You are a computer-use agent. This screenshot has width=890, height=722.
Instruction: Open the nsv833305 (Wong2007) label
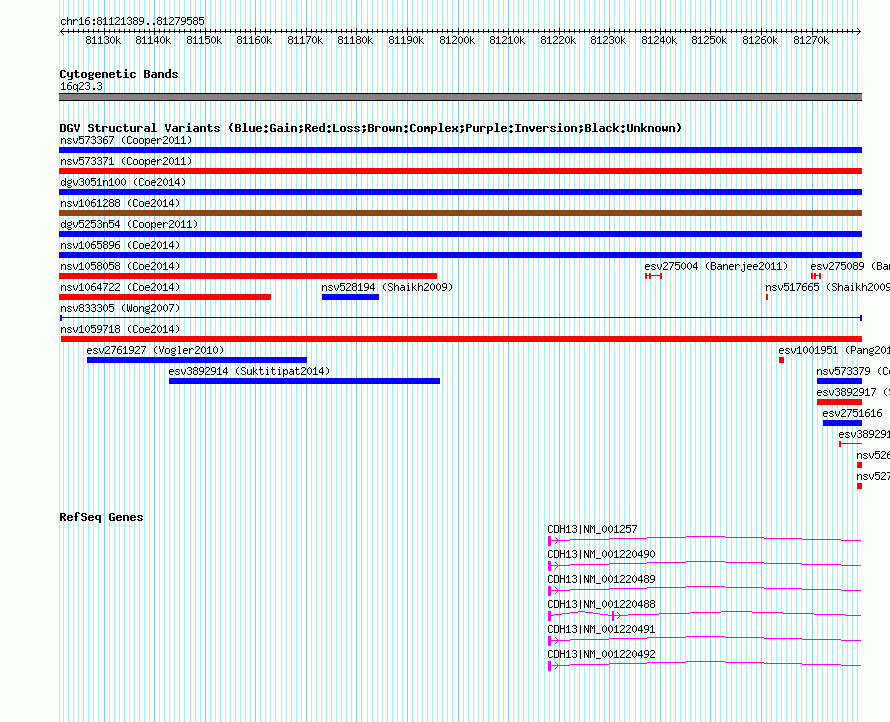pos(120,308)
